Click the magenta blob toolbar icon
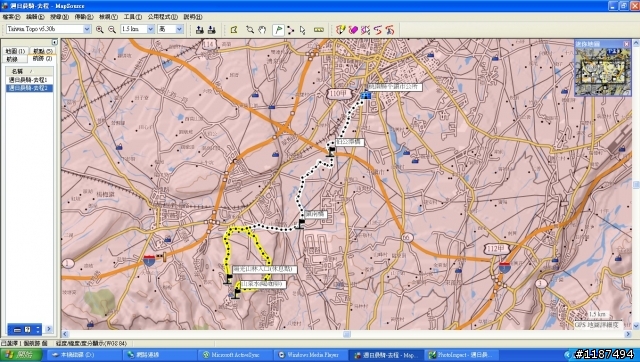The width and height of the screenshot is (640, 362). (353, 29)
